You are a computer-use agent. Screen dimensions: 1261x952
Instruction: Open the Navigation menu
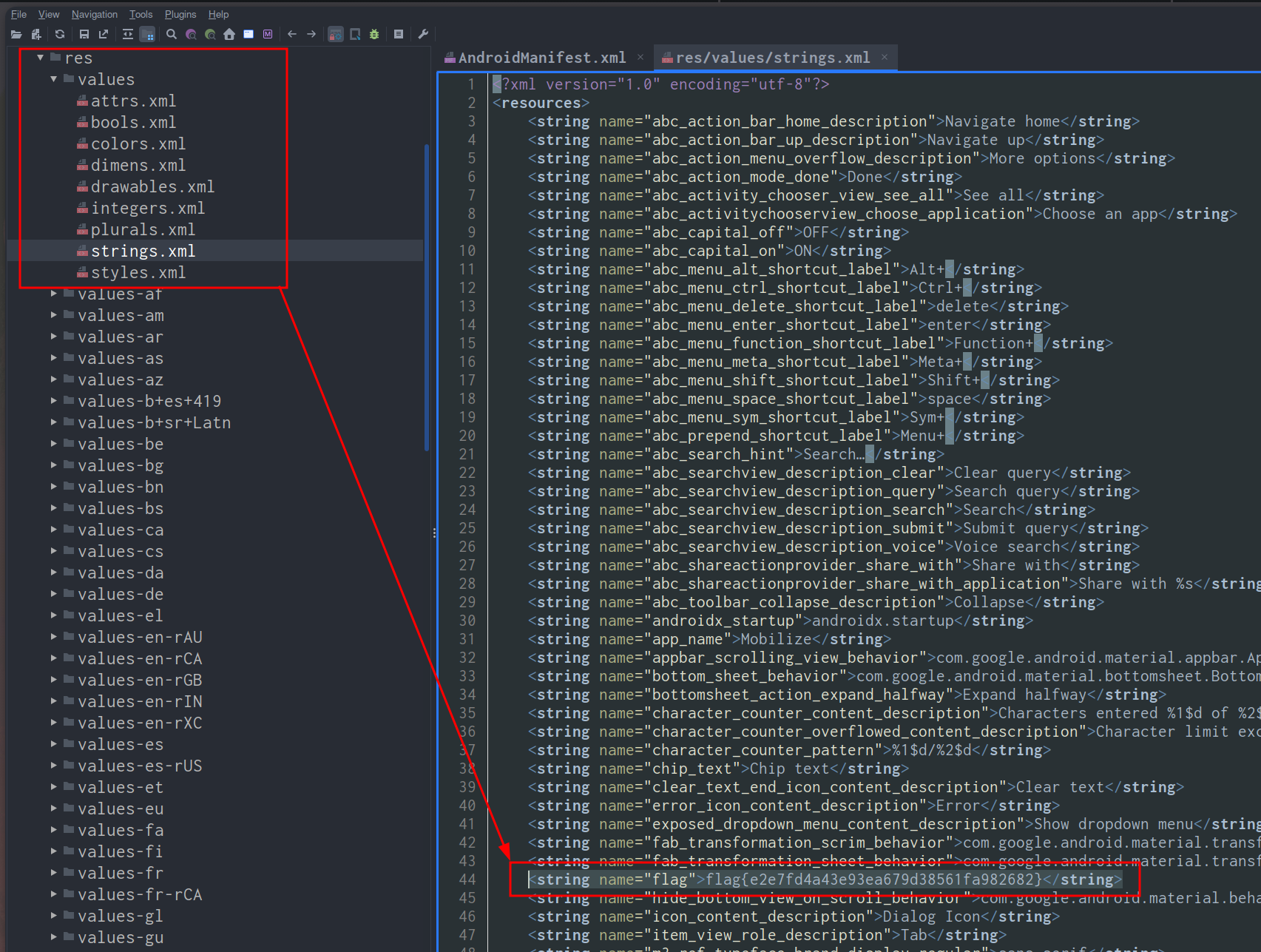(95, 14)
